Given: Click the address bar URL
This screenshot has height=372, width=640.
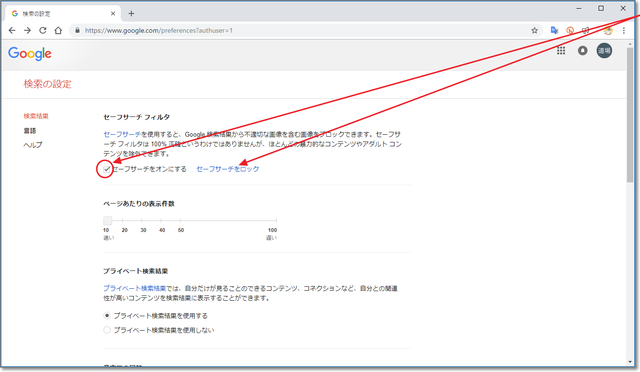Looking at the screenshot, I should tap(159, 31).
